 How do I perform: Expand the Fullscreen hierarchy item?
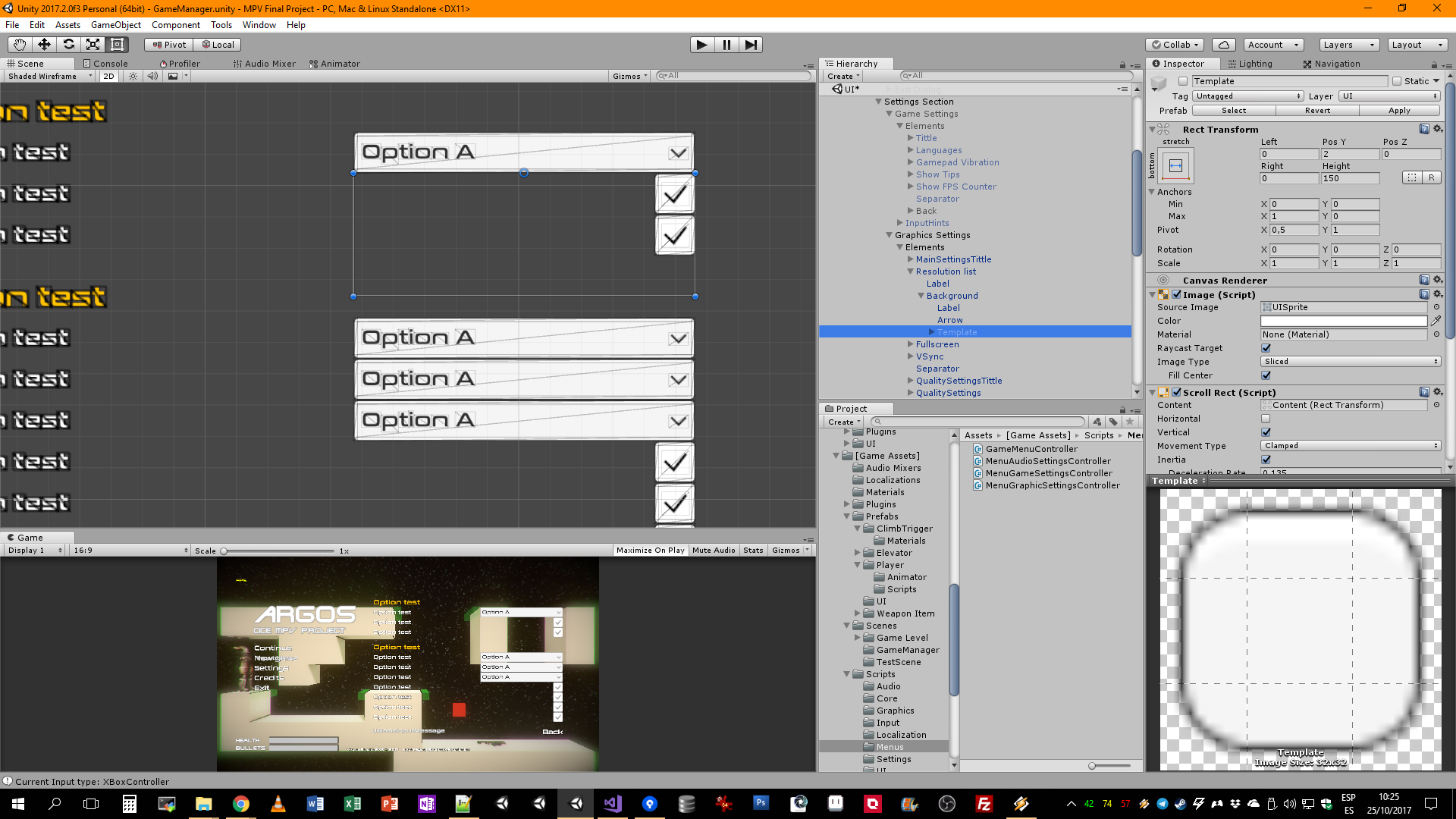911,344
